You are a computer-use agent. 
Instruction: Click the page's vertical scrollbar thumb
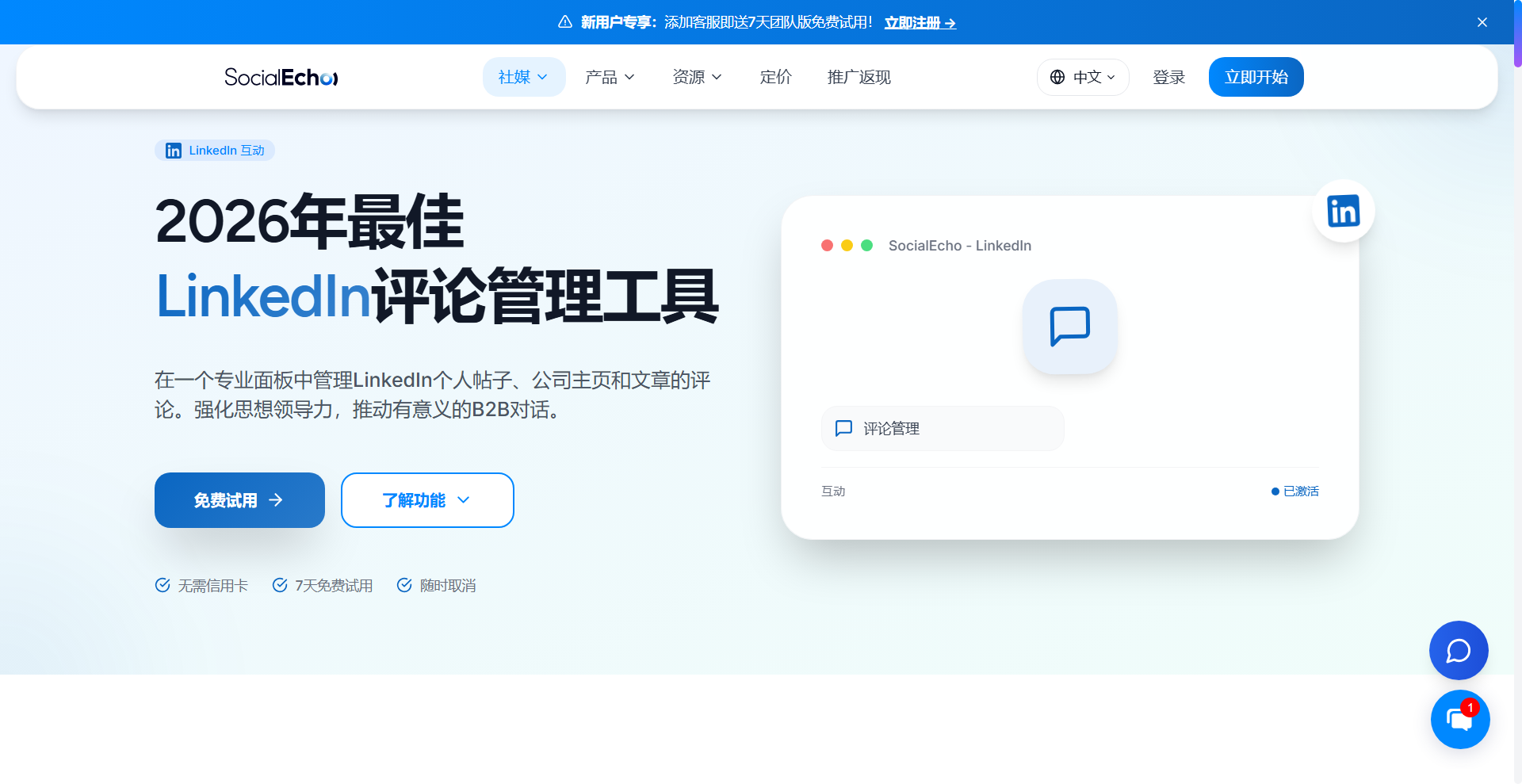click(1517, 33)
